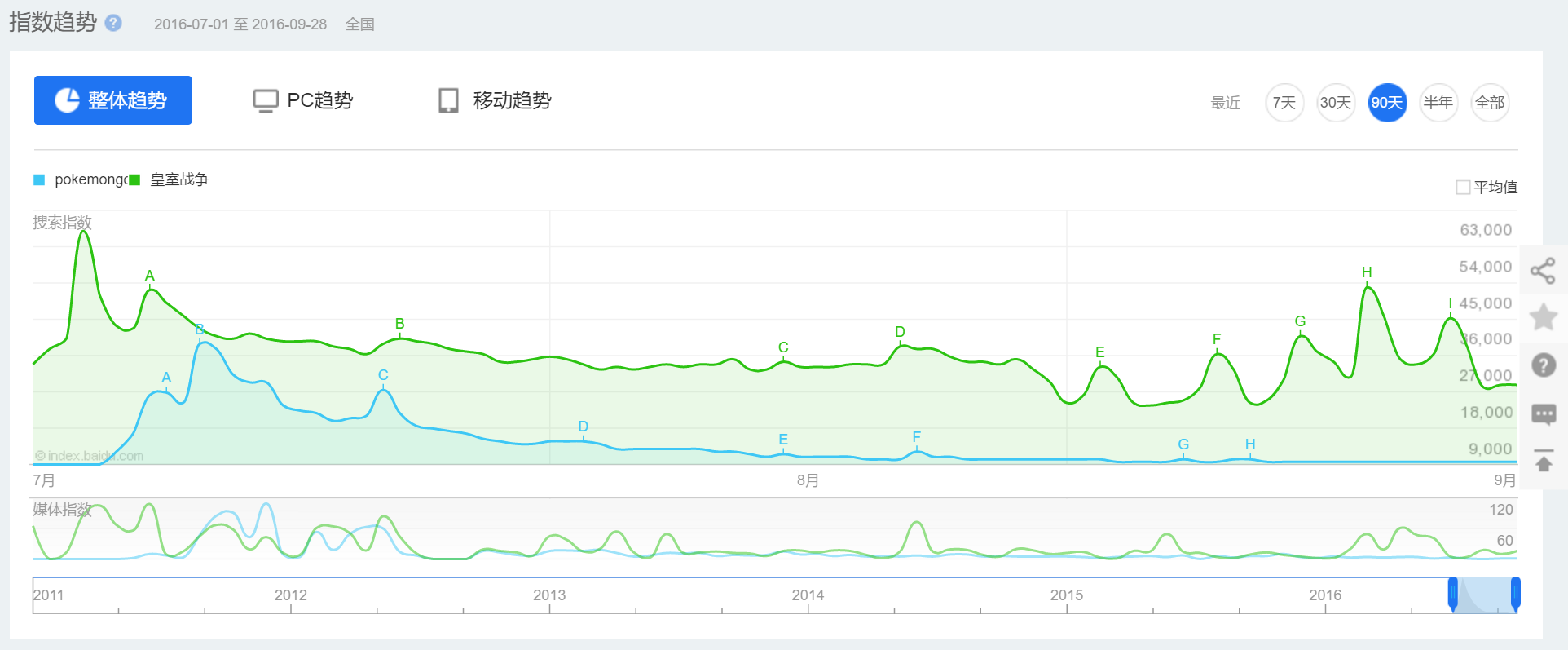Click green marker G on 皇室战争 line
The width and height of the screenshot is (1568, 650).
(1300, 321)
